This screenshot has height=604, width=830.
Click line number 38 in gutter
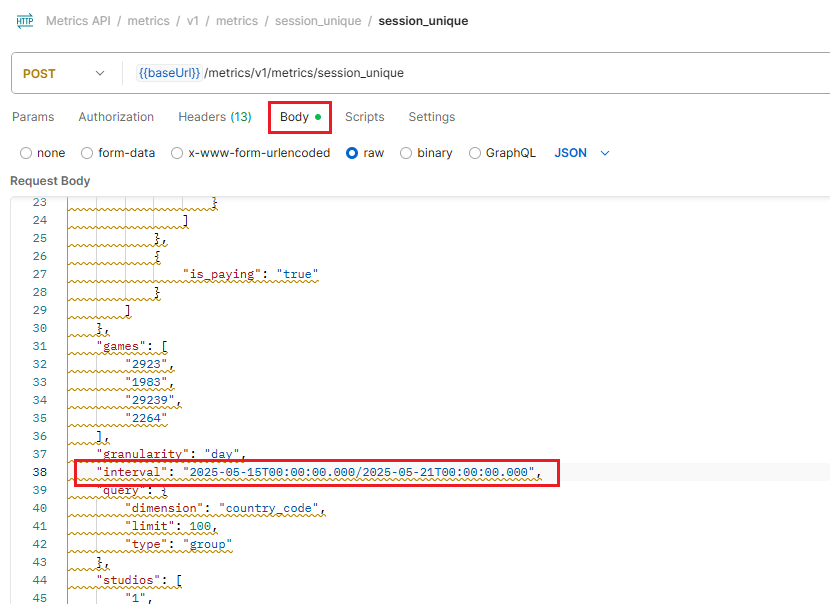click(40, 472)
